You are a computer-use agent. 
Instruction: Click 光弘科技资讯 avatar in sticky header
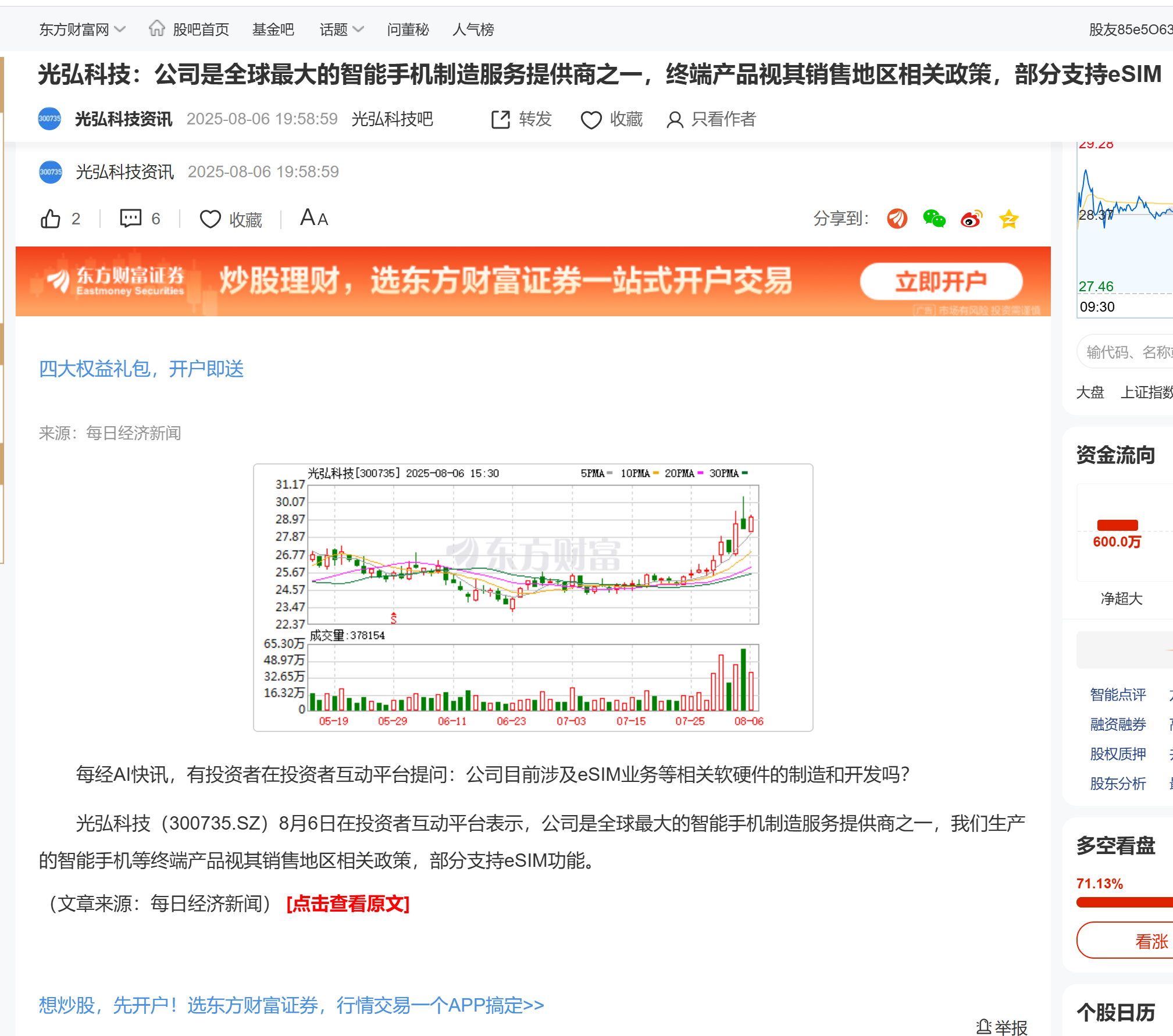point(49,119)
